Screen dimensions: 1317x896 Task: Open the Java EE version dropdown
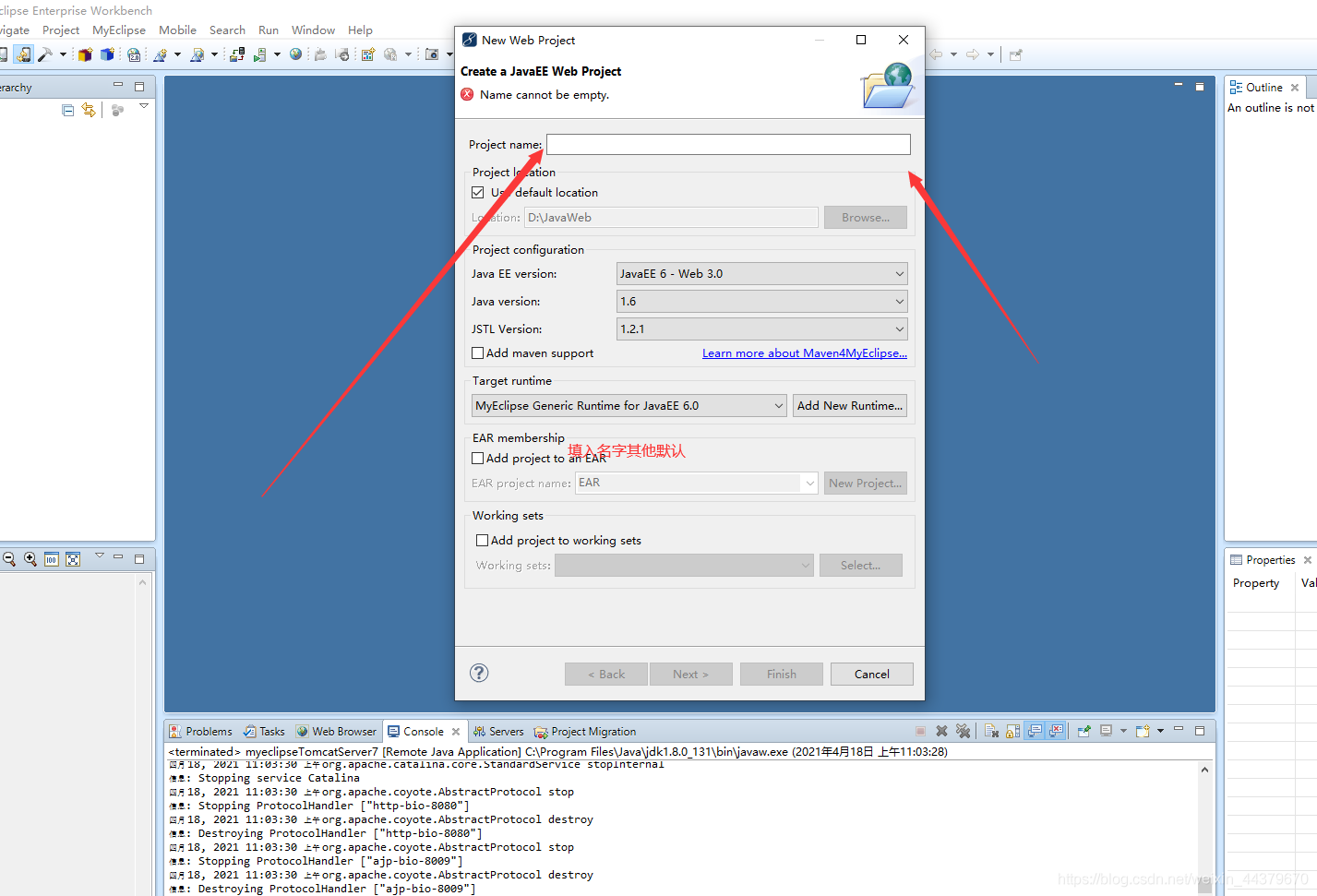(x=761, y=274)
